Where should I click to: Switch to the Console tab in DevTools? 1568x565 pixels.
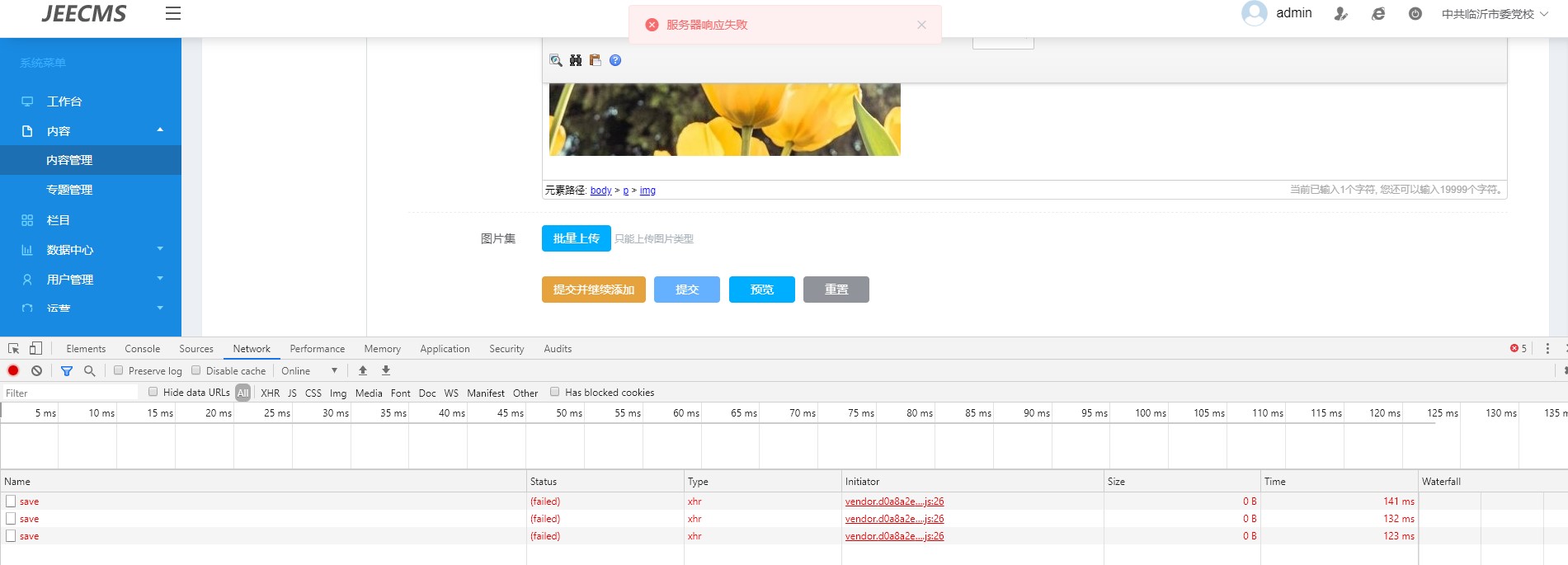tap(142, 349)
